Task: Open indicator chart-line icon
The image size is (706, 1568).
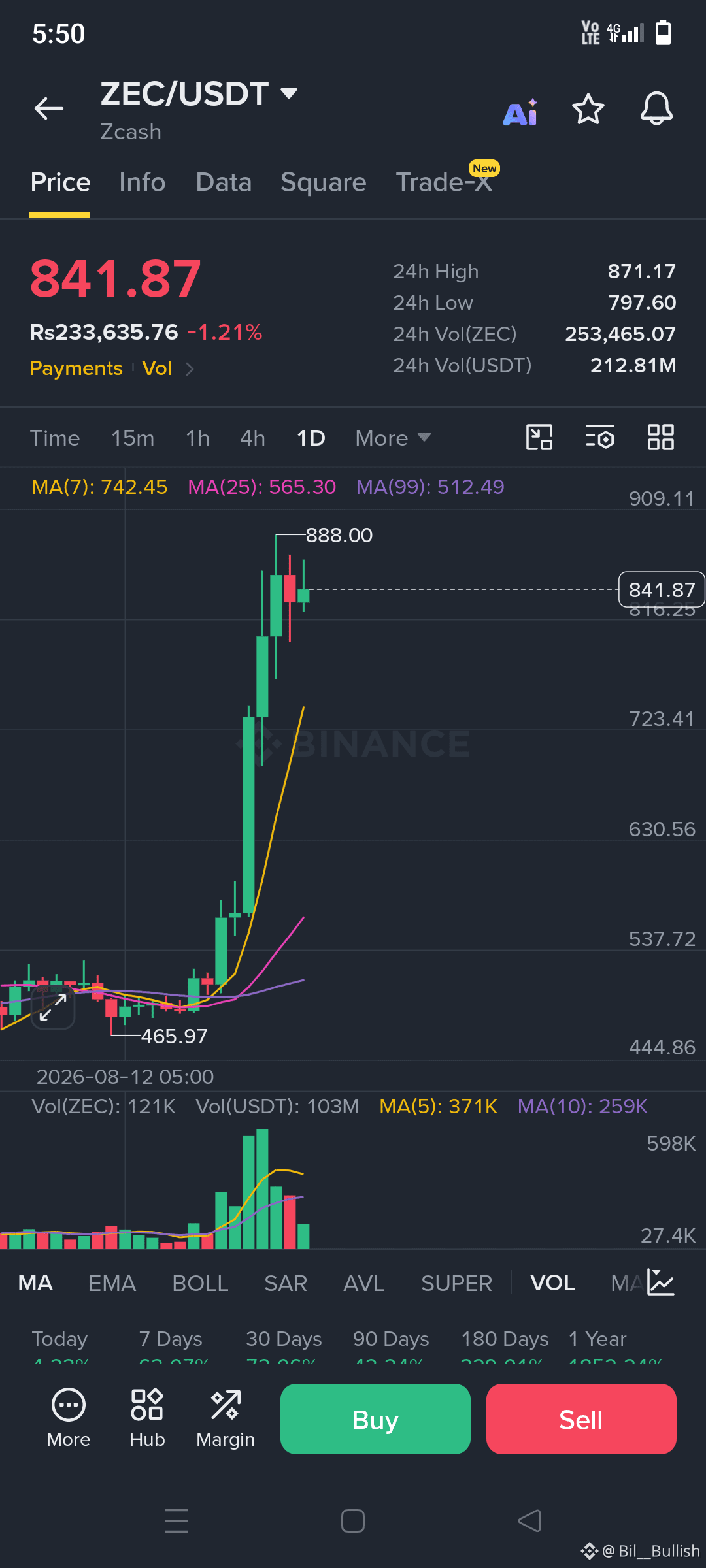Action: [660, 1282]
